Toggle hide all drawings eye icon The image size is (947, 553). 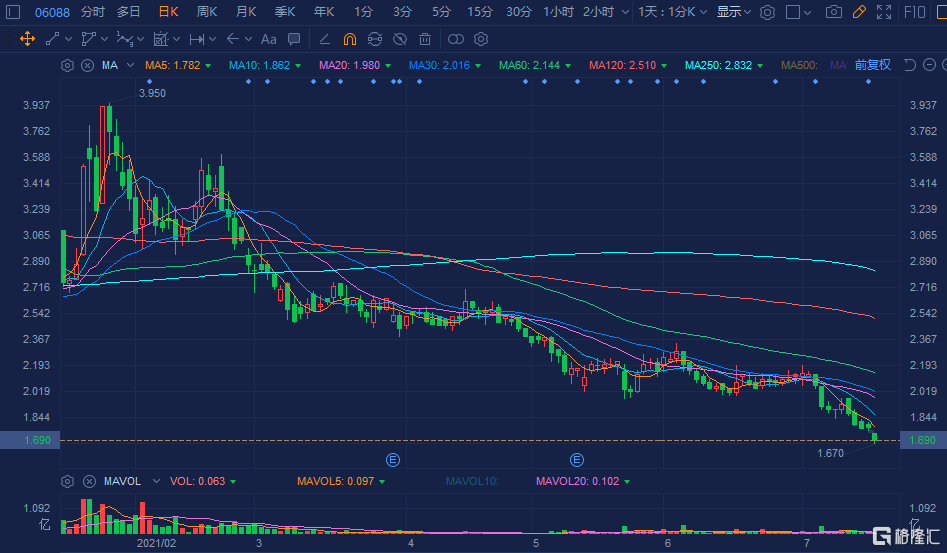pyautogui.click(x=399, y=39)
